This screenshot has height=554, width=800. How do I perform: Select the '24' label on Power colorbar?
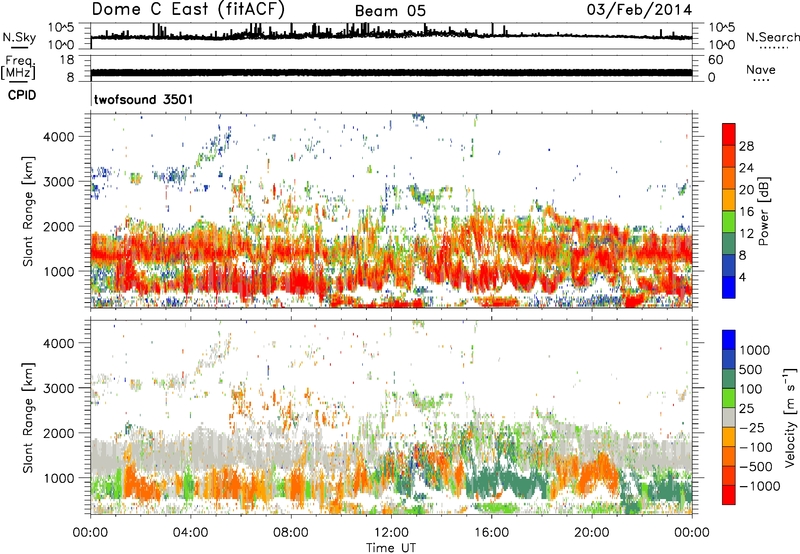coord(746,168)
